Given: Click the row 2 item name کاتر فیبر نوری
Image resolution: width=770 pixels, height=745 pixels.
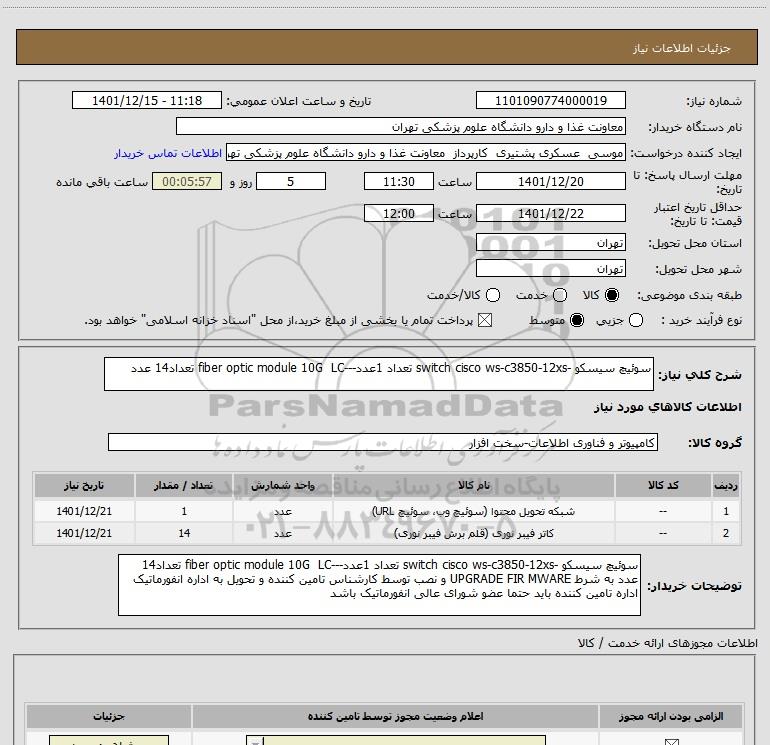Looking at the screenshot, I should (x=473, y=533).
